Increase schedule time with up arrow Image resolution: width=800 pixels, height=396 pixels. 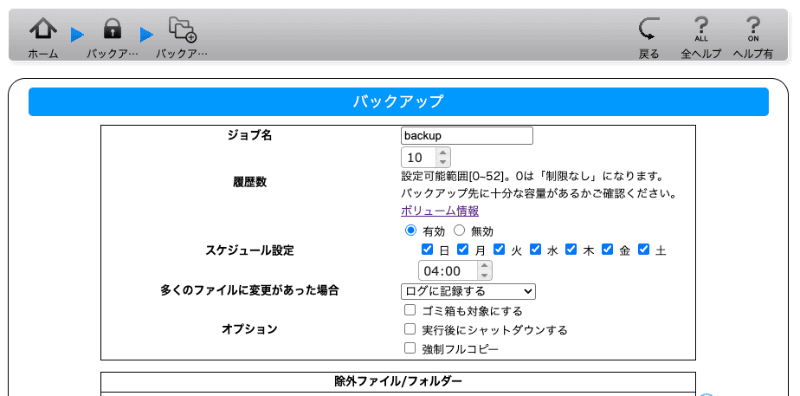(484, 266)
